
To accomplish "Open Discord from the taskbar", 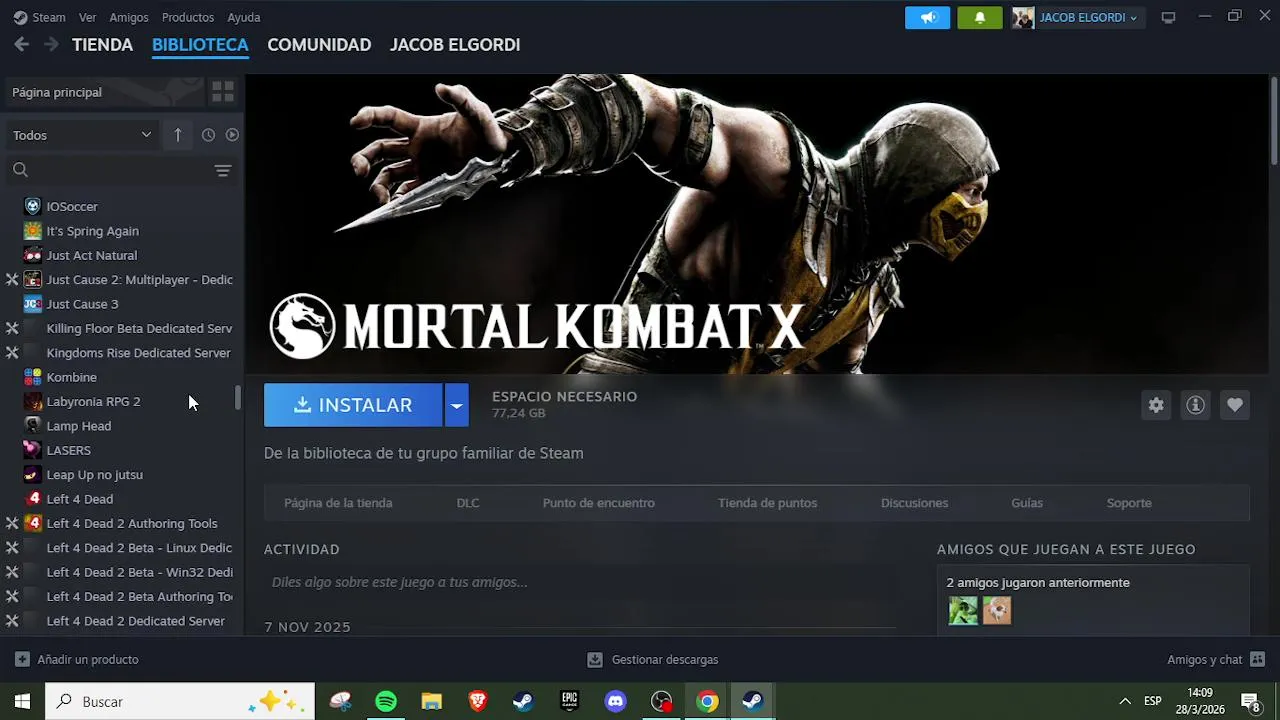I will click(615, 701).
